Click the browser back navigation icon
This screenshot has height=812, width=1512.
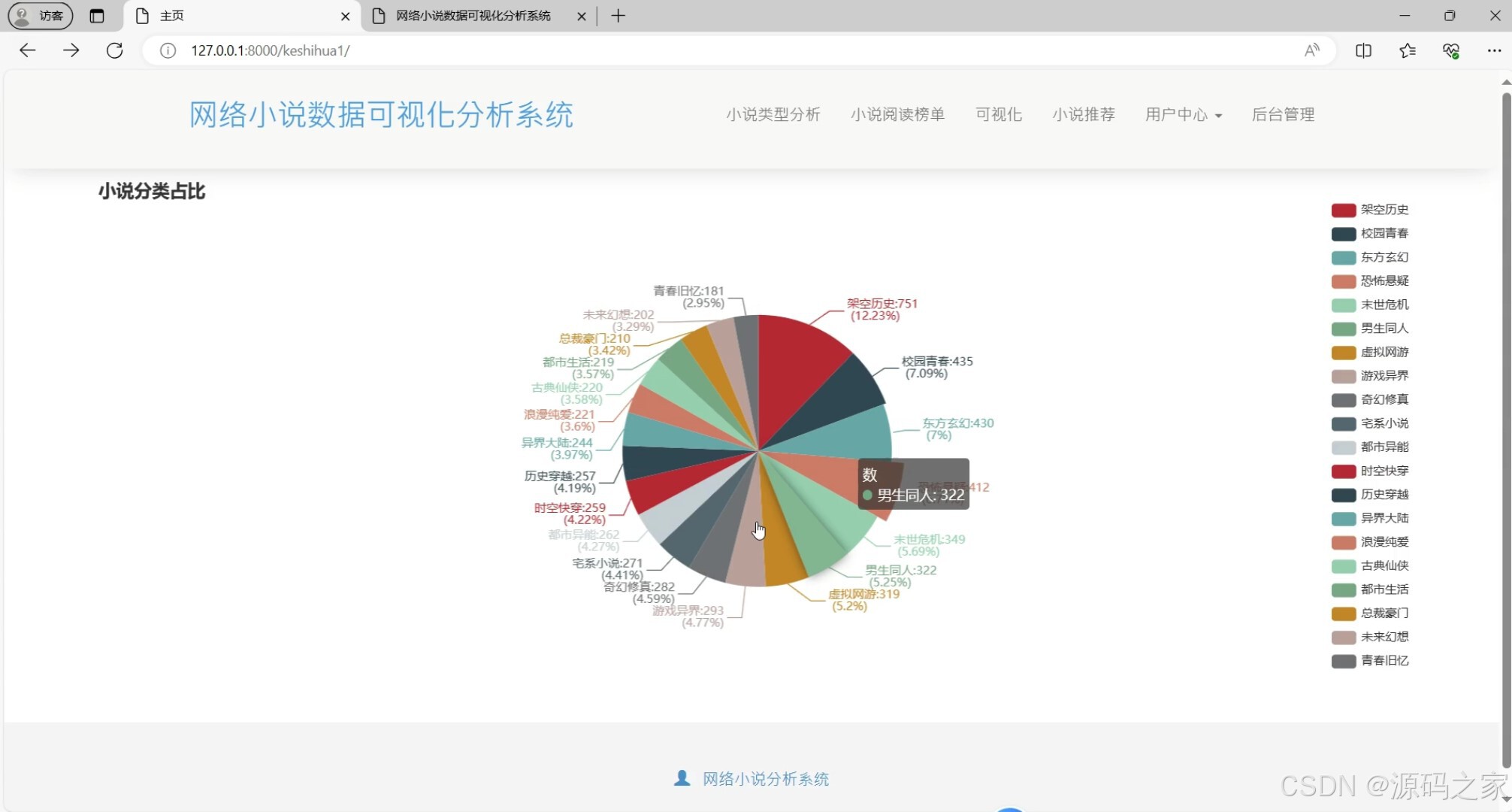[x=27, y=50]
